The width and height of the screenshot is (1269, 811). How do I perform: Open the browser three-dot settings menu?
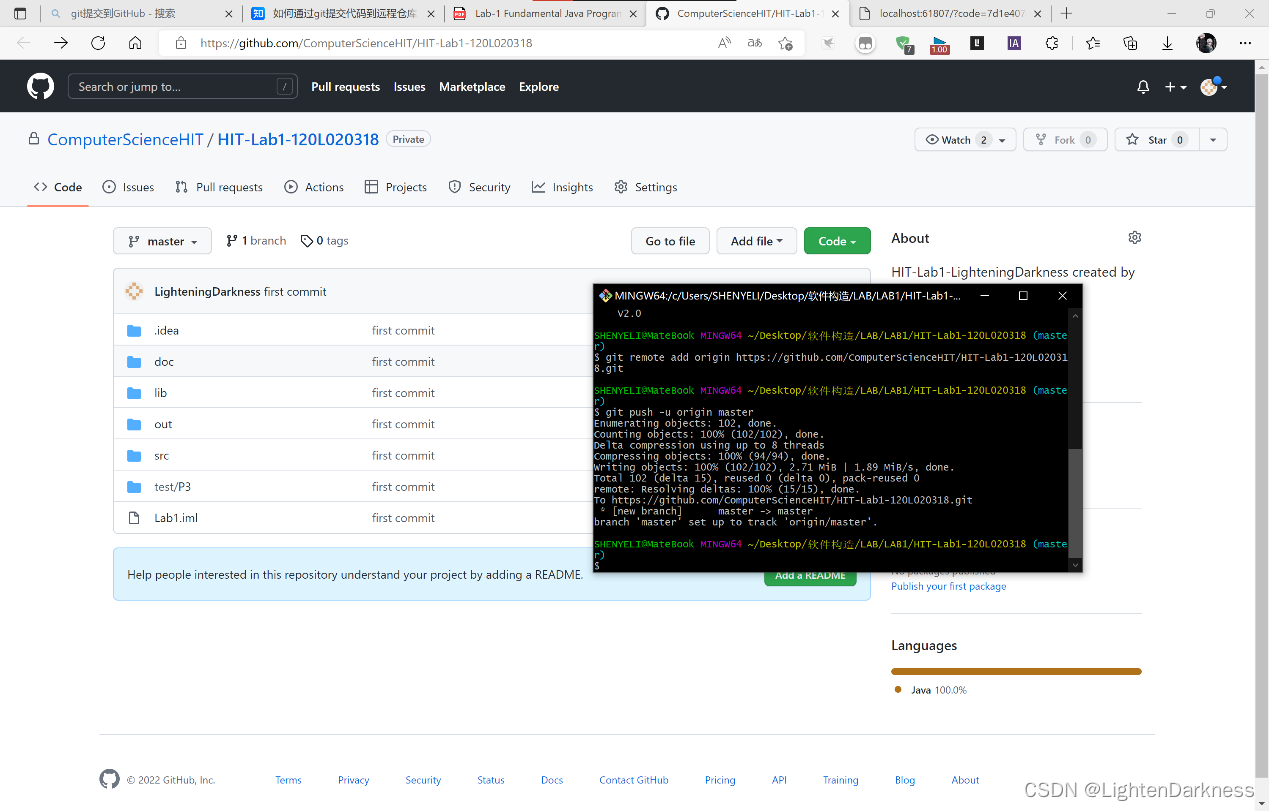tap(1245, 43)
